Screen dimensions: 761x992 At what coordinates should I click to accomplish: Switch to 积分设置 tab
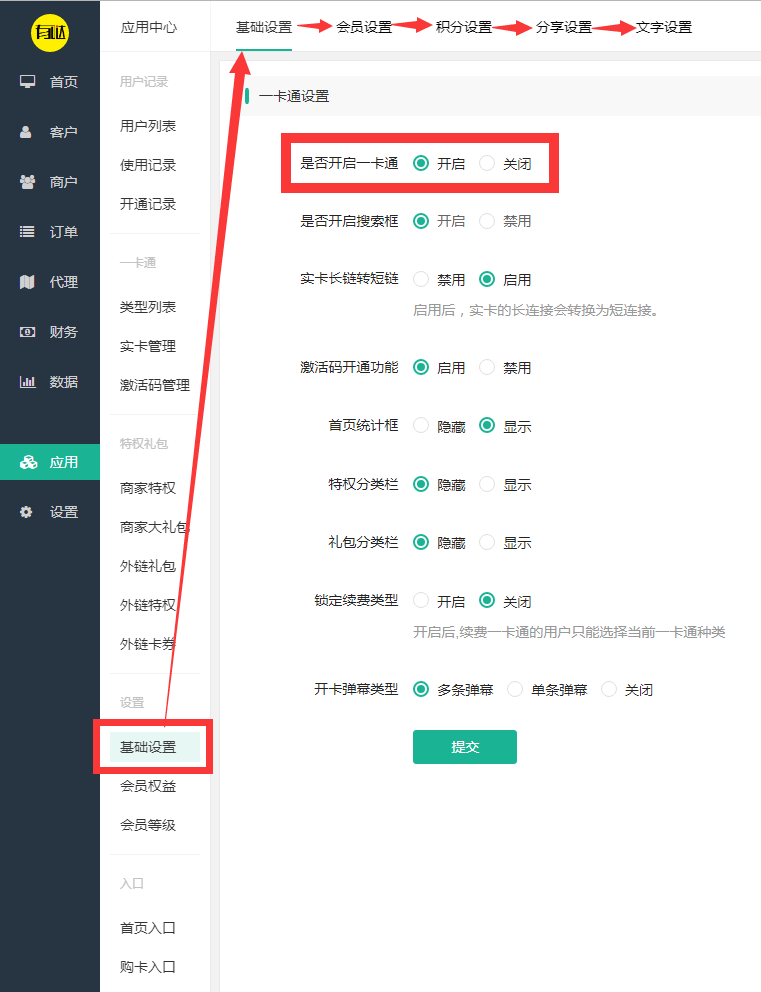pyautogui.click(x=464, y=27)
